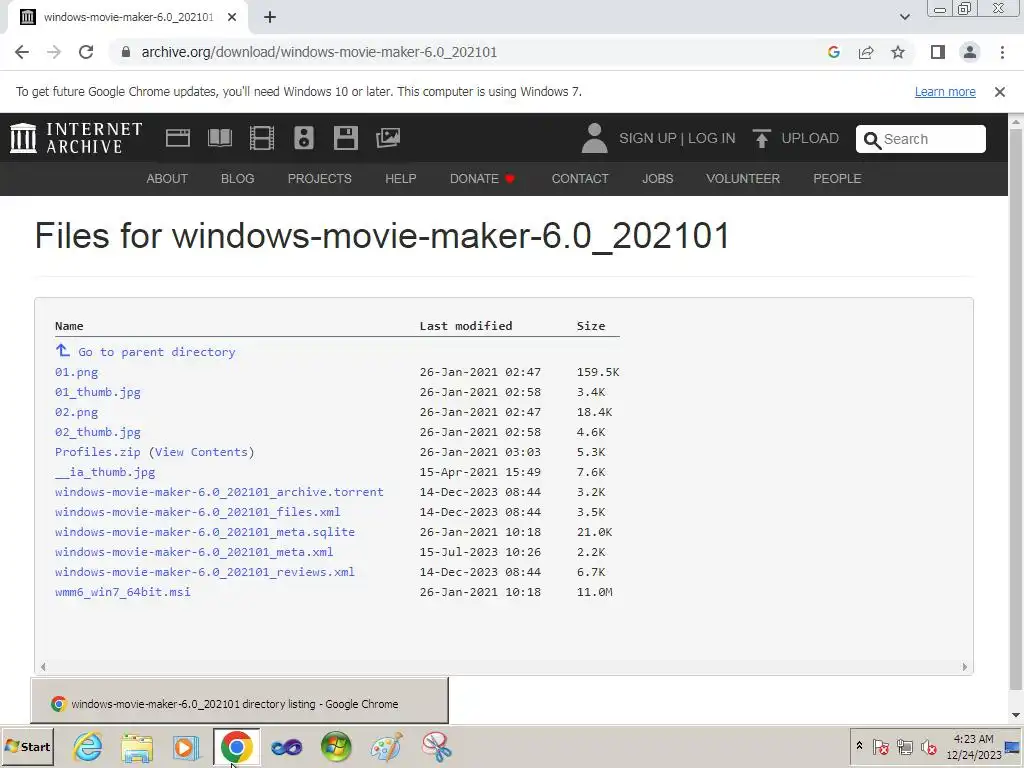This screenshot has height=768, width=1024.
Task: Download wmm6_win7_64bit.msi
Action: click(123, 592)
